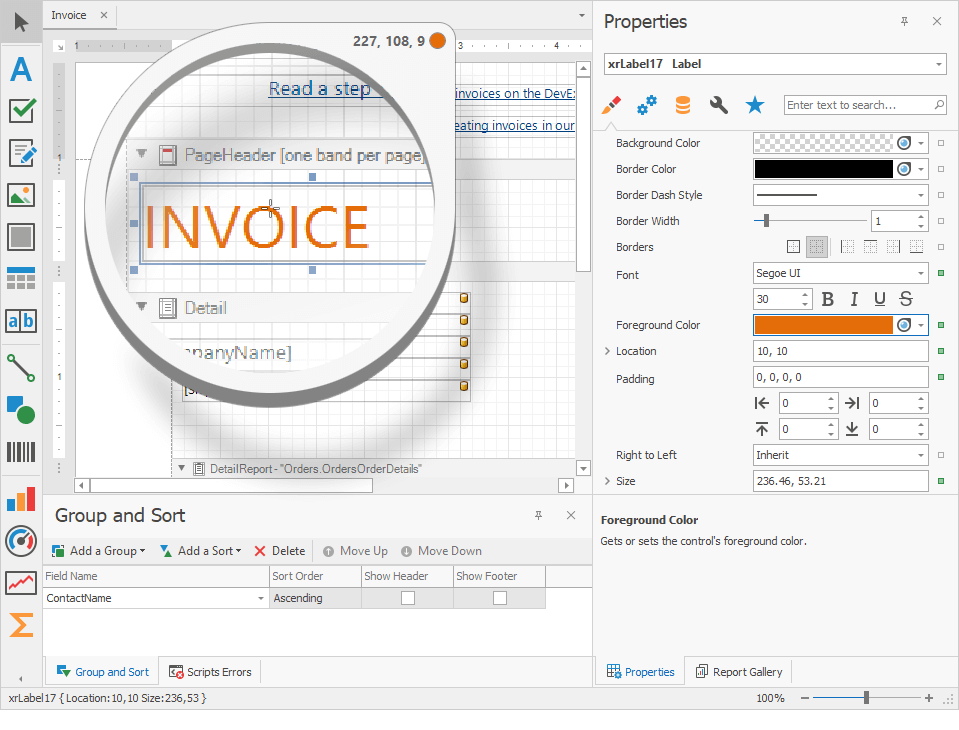Screen dimensions: 959x730
Task: Open the Sort Order dropdown Ascending
Action: (314, 598)
